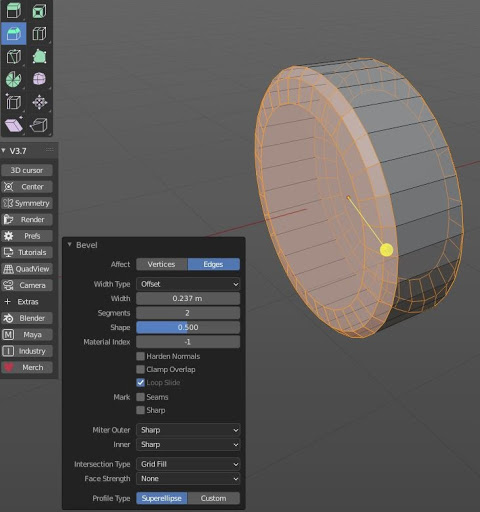Click the 3D cursor button
The height and width of the screenshot is (512, 480).
pos(27,170)
